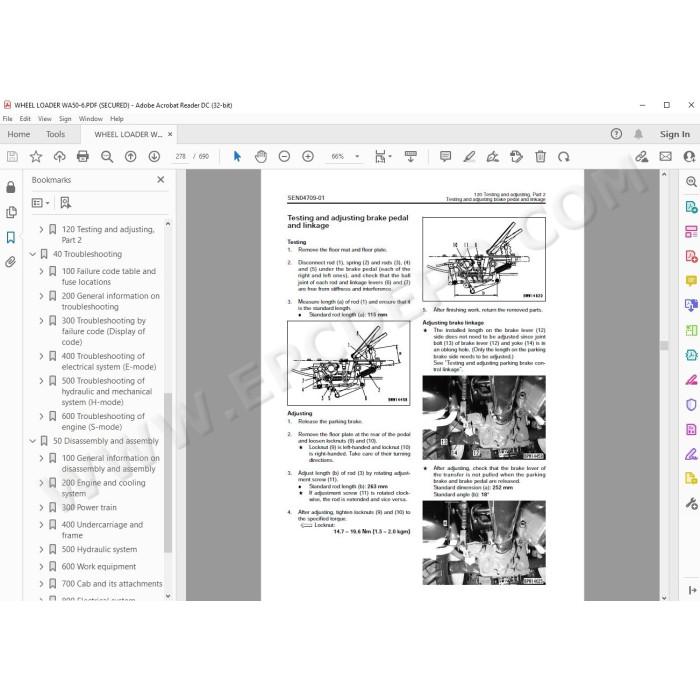Add new bookmark icon
The height and width of the screenshot is (700, 700).
pyautogui.click(x=66, y=203)
